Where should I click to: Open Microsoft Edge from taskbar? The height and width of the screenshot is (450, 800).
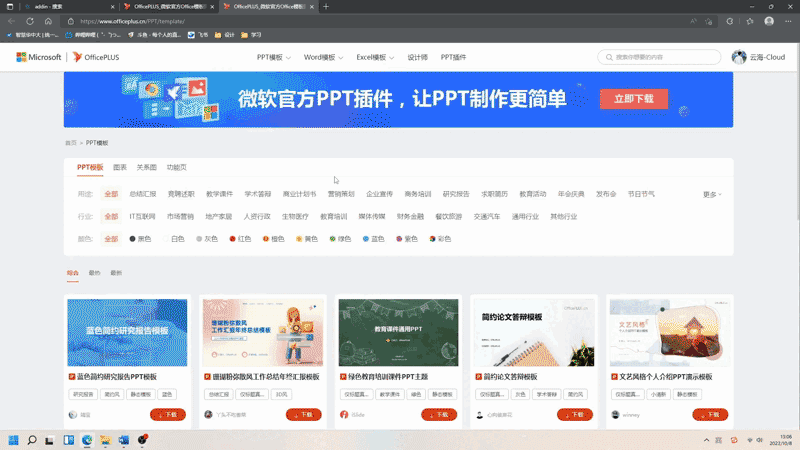(87, 440)
